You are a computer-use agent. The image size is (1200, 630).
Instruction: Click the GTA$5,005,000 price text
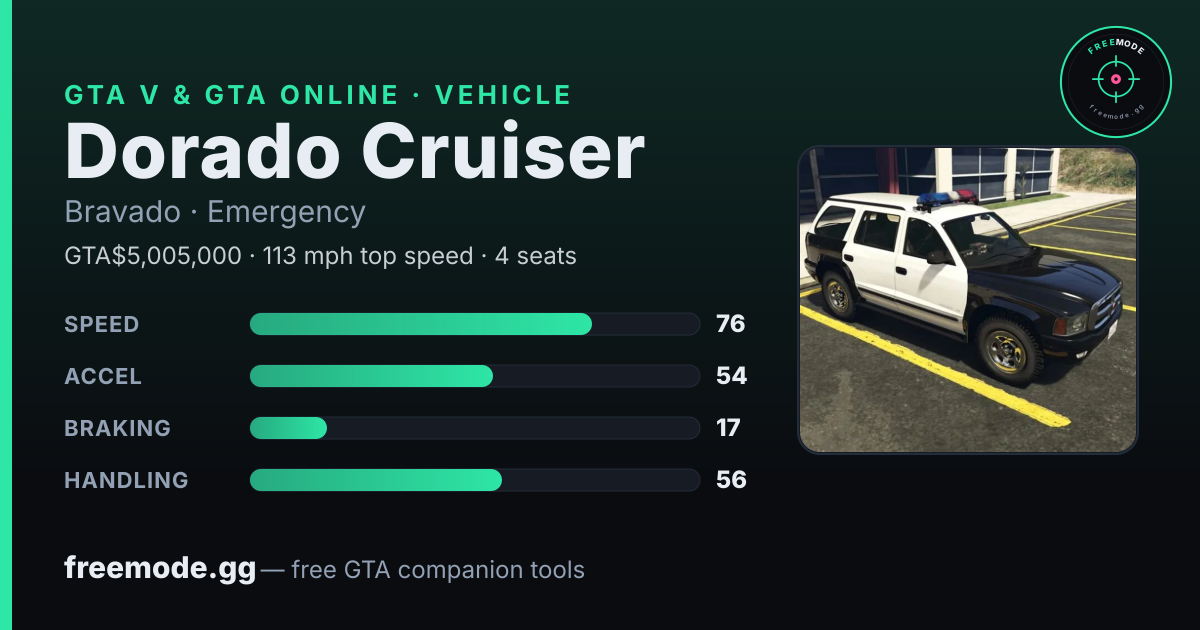click(x=153, y=256)
